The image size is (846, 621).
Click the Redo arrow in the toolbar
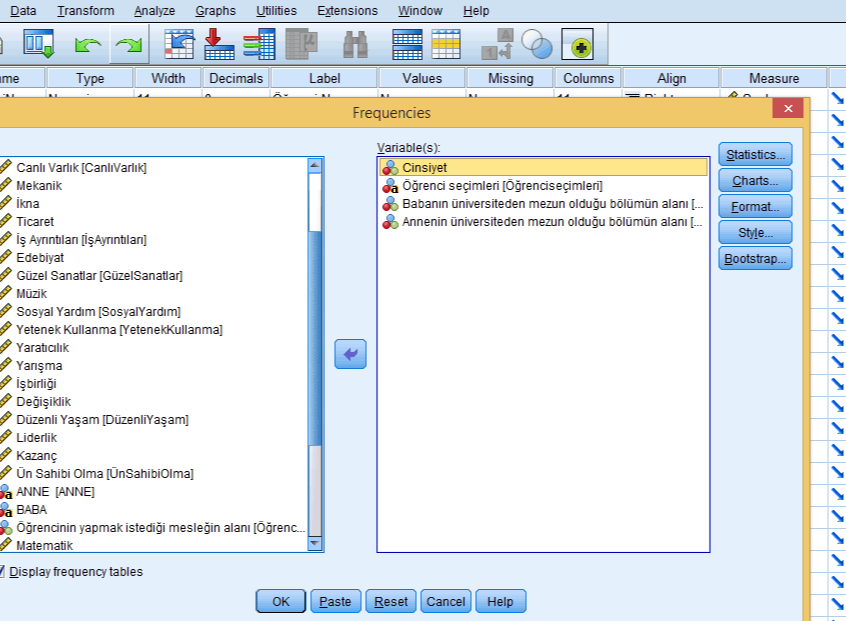128,44
